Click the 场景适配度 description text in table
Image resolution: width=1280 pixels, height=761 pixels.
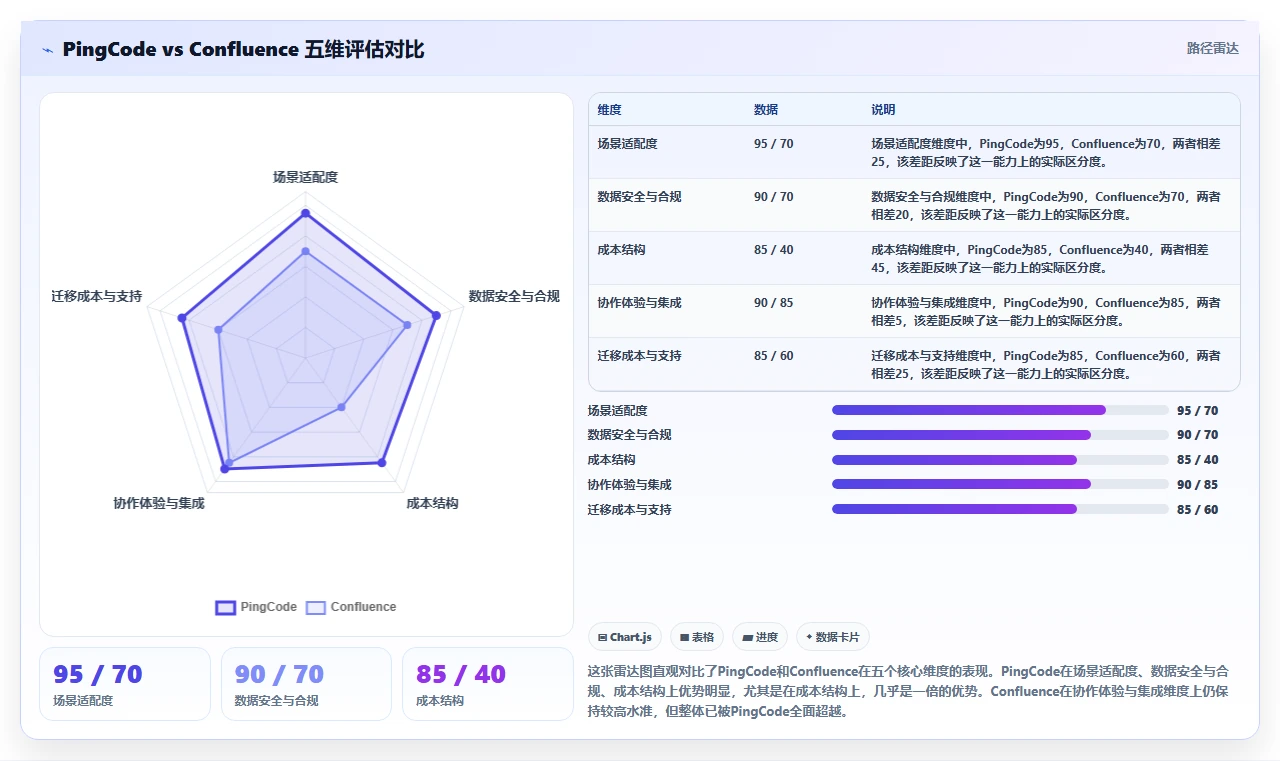(1046, 152)
